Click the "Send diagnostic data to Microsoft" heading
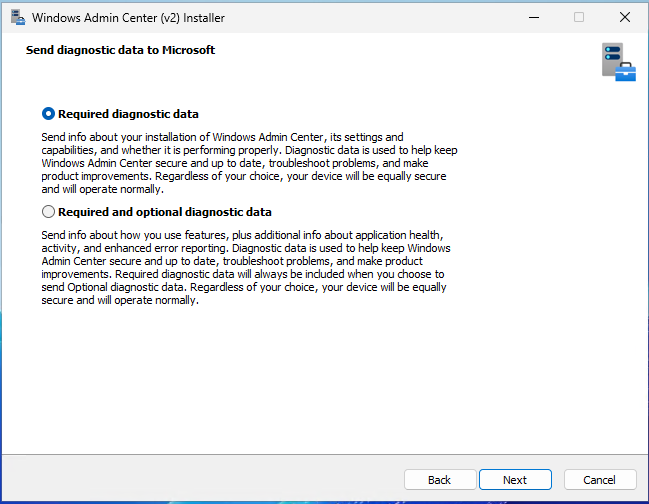 pyautogui.click(x=120, y=50)
